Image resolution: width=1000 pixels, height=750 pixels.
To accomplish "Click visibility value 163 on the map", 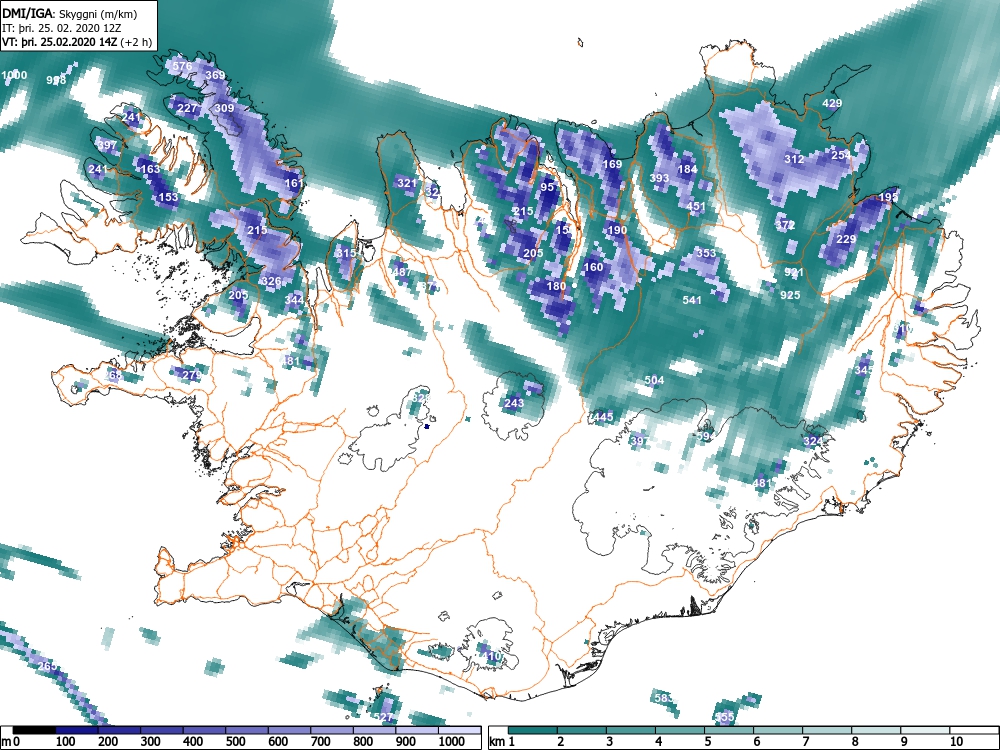I will coord(151,169).
